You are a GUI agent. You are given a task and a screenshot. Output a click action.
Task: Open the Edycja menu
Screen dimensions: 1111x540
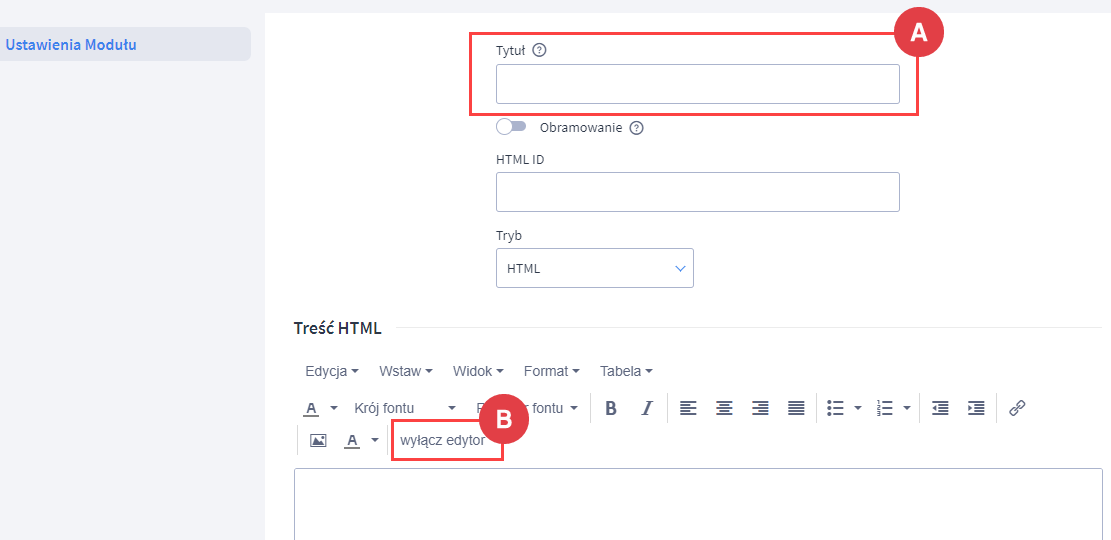(x=332, y=371)
